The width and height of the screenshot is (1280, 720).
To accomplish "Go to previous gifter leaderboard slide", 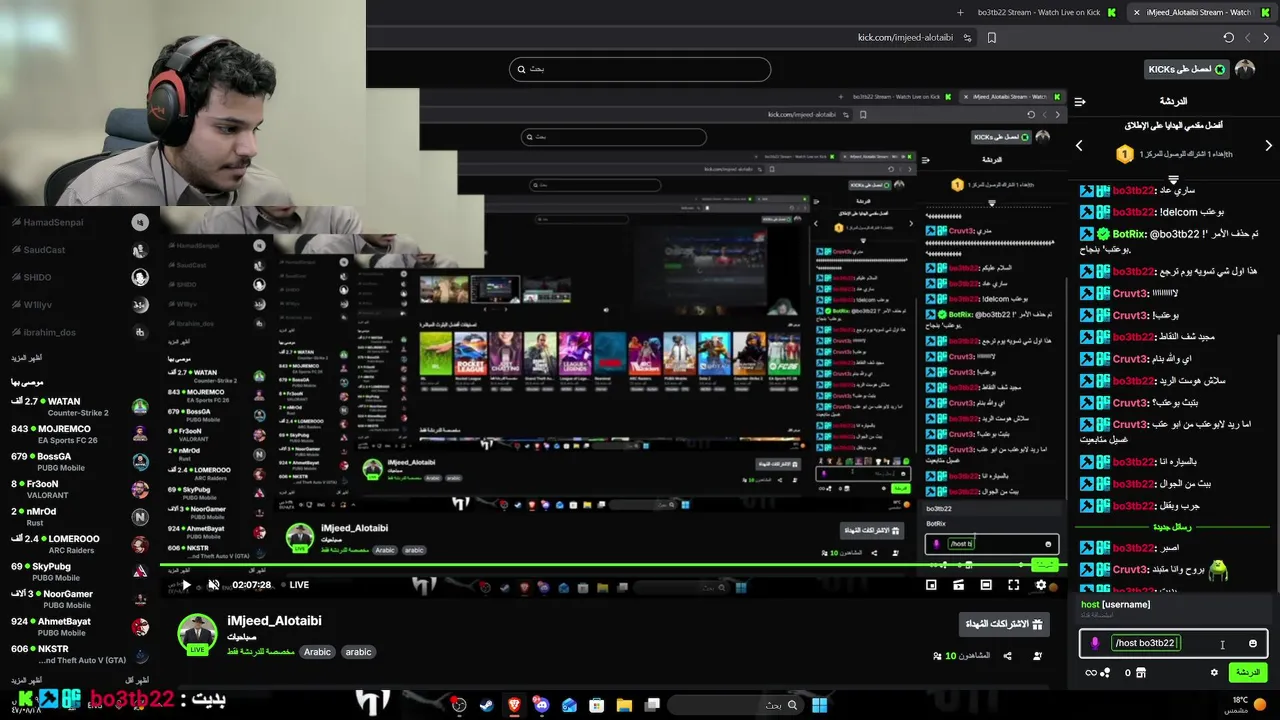I will pyautogui.click(x=1079, y=146).
